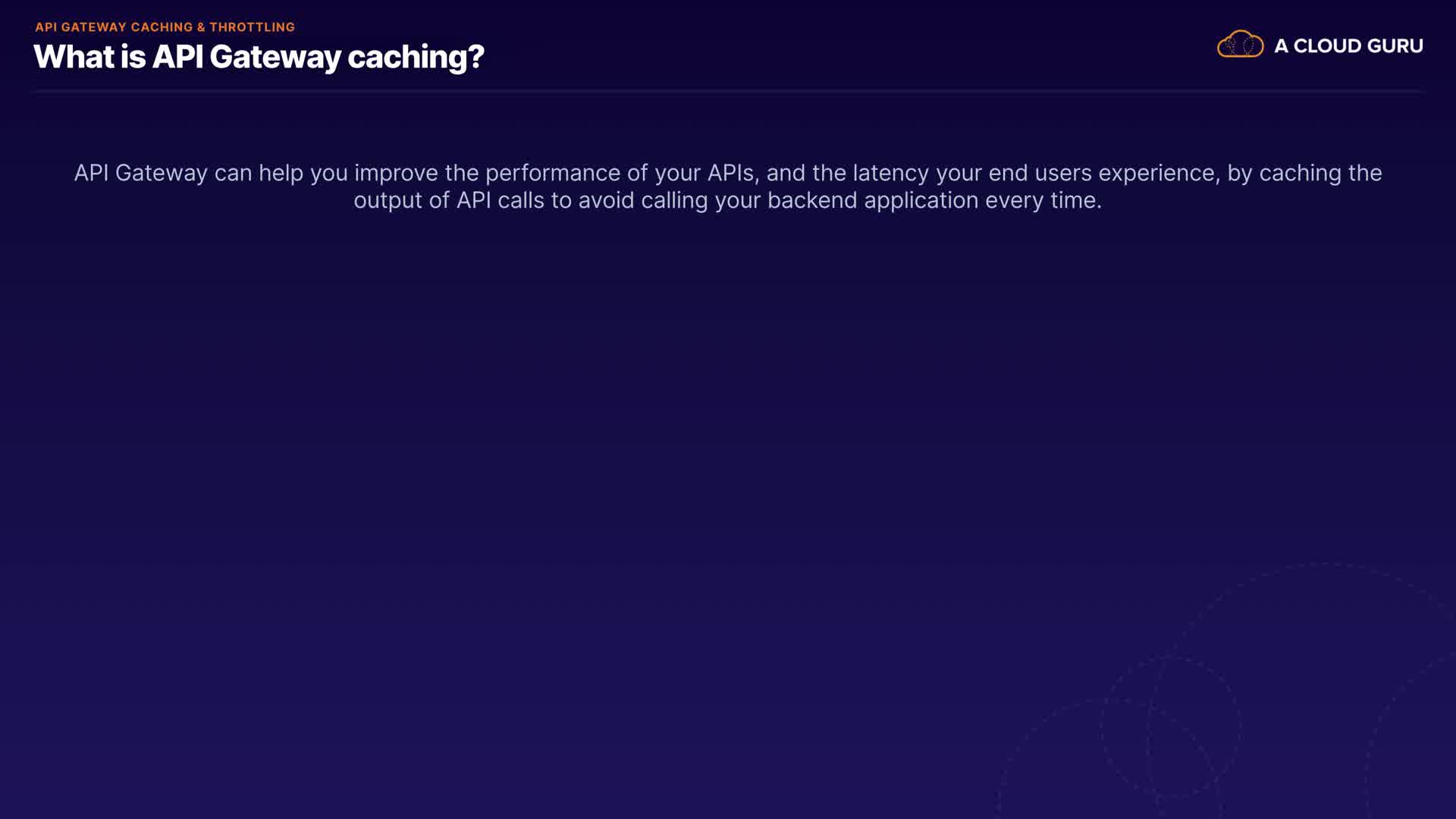This screenshot has height=819, width=1456.
Task: Click the small dashed circle decoration at bottom right
Action: [1171, 726]
